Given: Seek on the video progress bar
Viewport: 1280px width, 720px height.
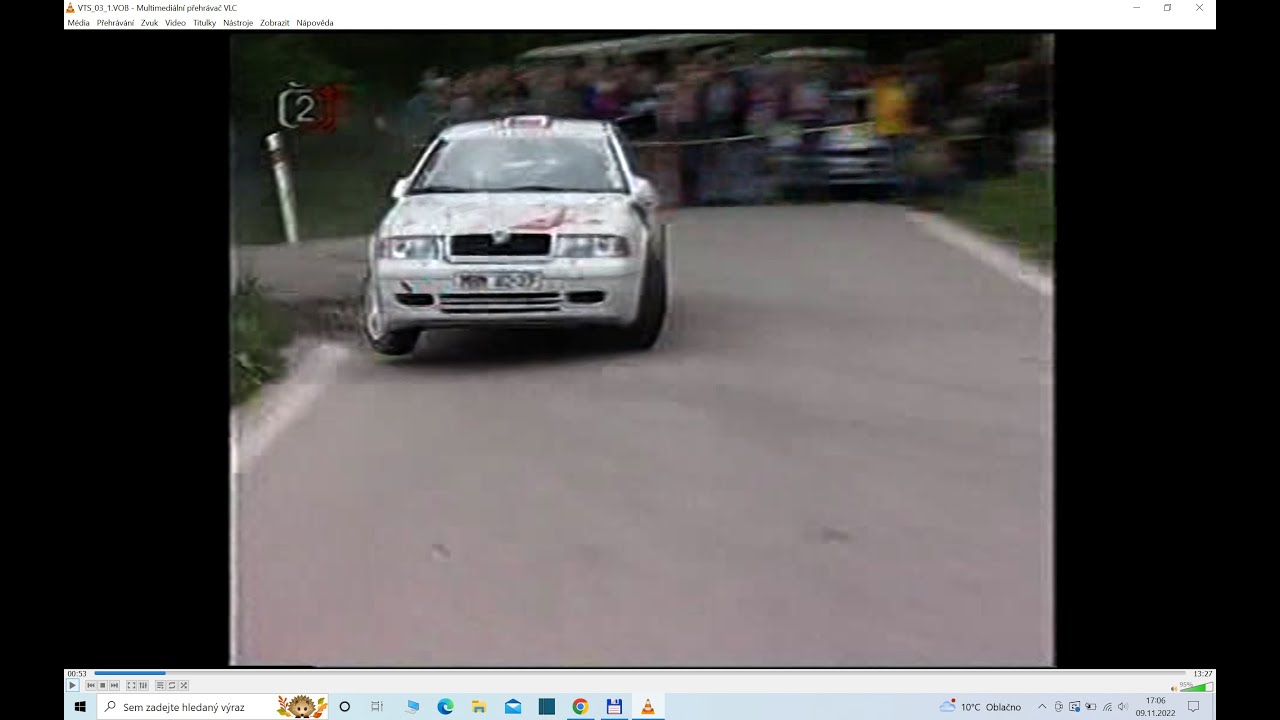Looking at the screenshot, I should 639,673.
